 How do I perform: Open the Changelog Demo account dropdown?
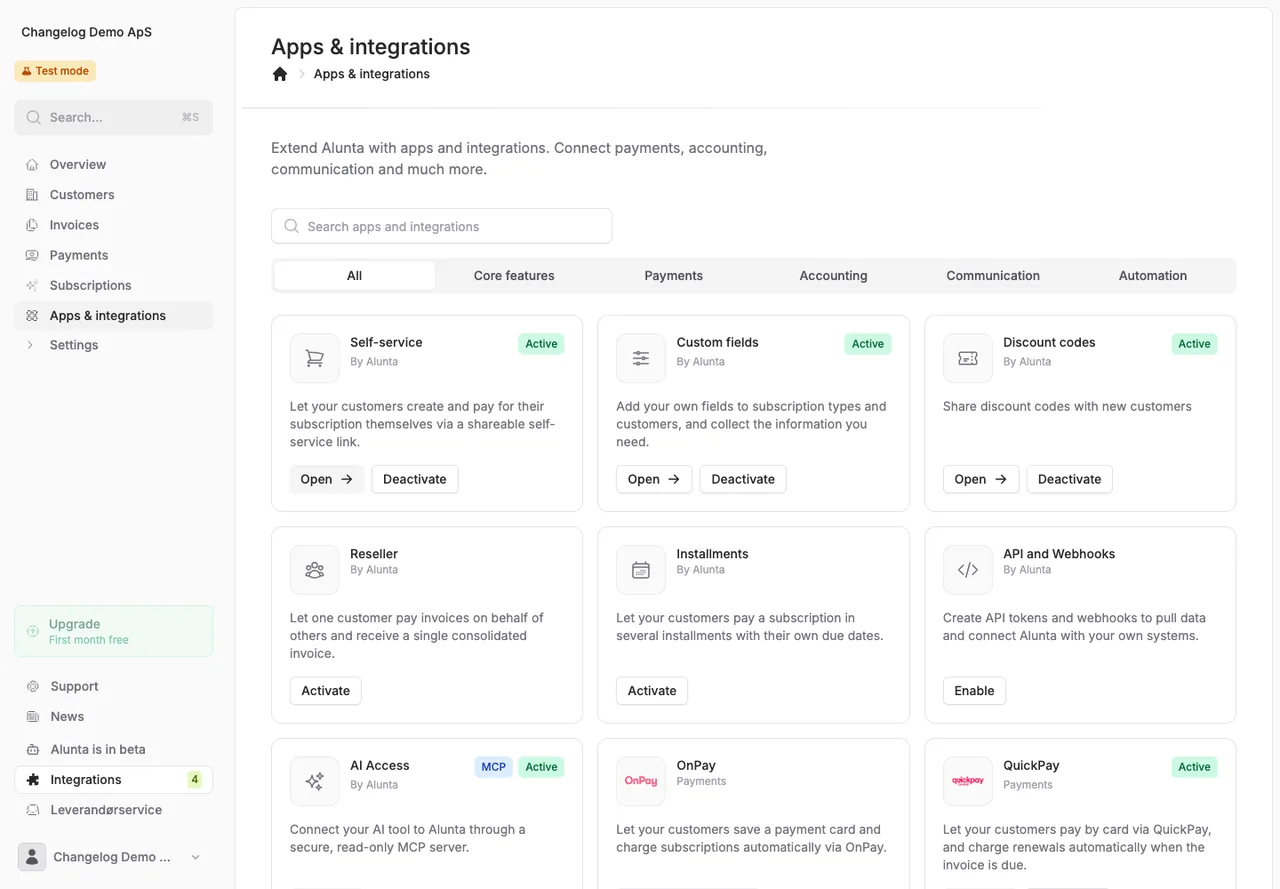pos(114,857)
